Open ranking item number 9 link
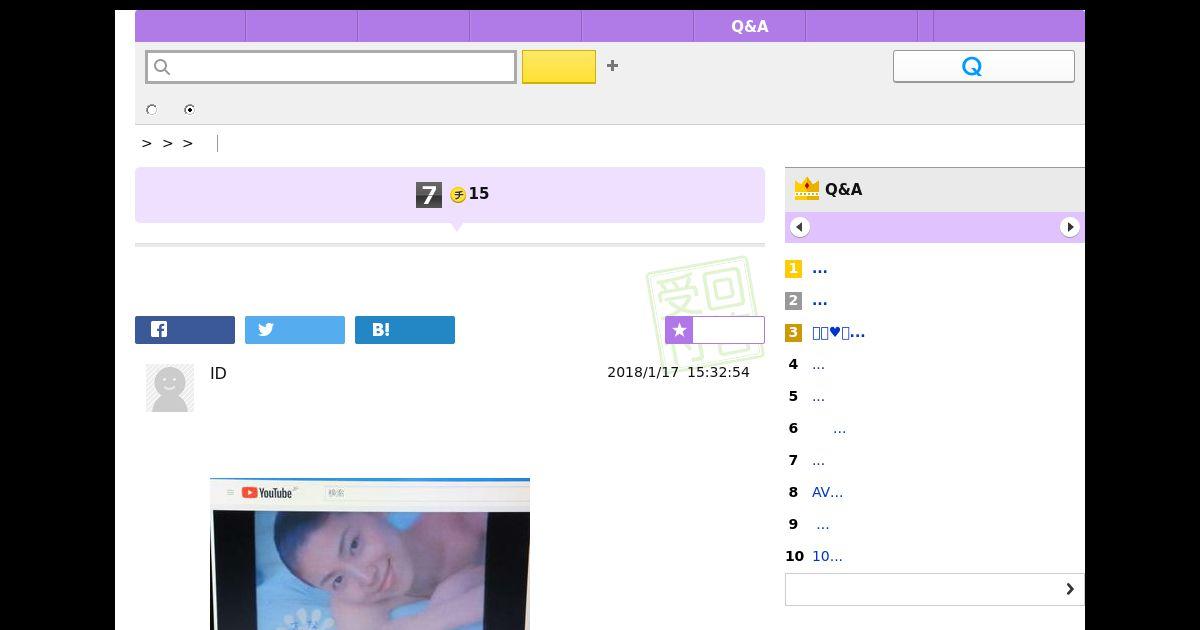This screenshot has height=630, width=1200. (822, 525)
